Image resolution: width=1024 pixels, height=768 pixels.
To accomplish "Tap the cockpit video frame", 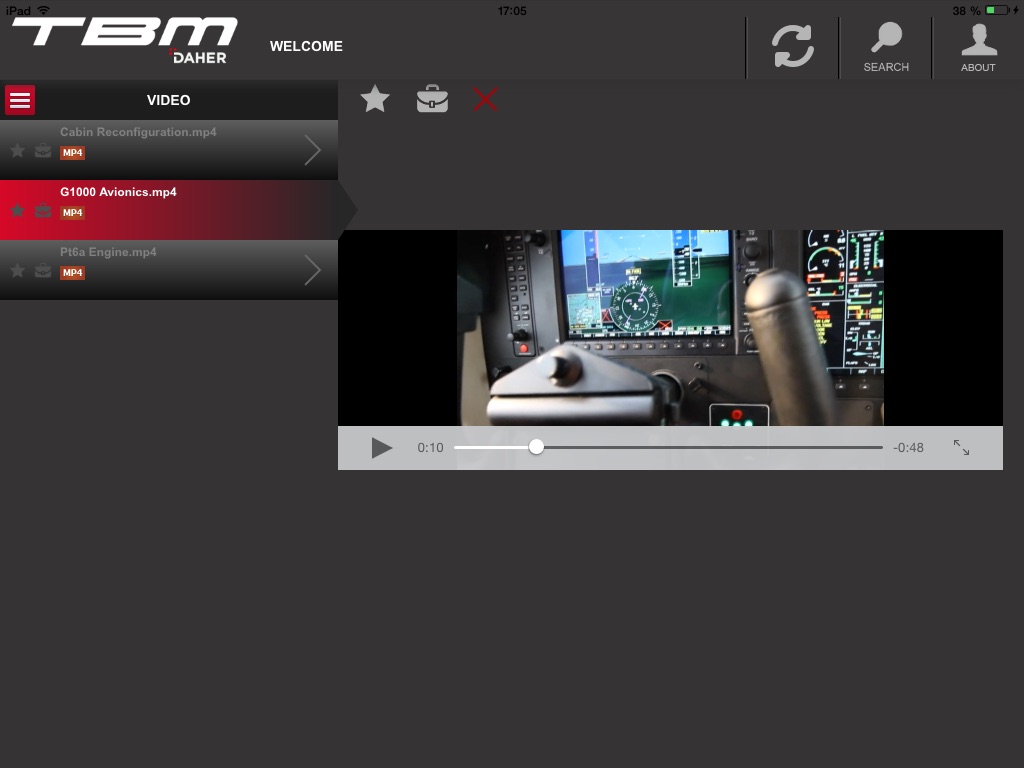I will pos(670,328).
